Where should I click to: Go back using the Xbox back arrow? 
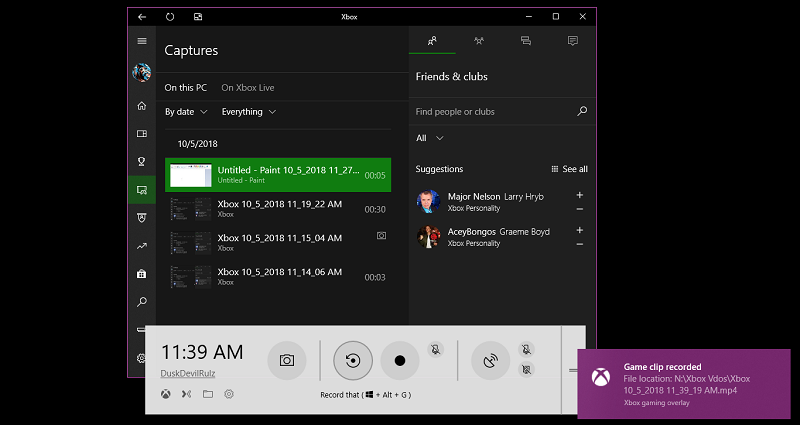coord(142,17)
